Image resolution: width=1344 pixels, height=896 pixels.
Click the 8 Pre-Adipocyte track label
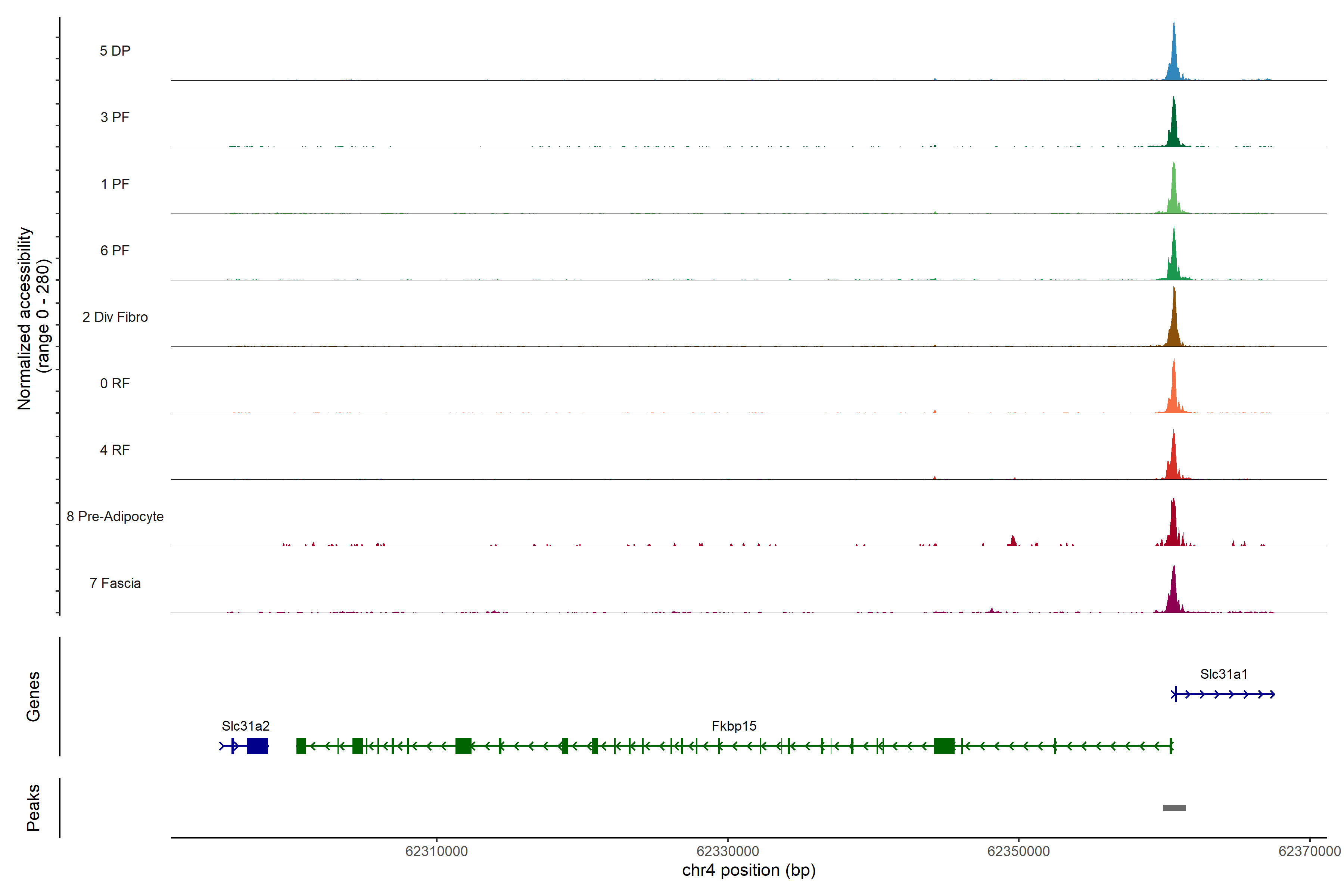[x=115, y=517]
